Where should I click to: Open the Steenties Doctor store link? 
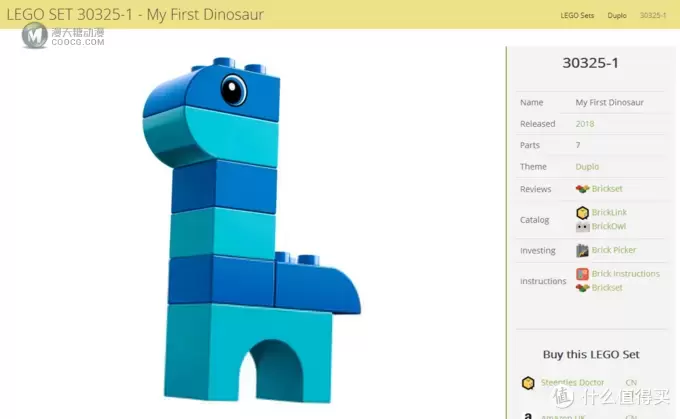click(572, 383)
